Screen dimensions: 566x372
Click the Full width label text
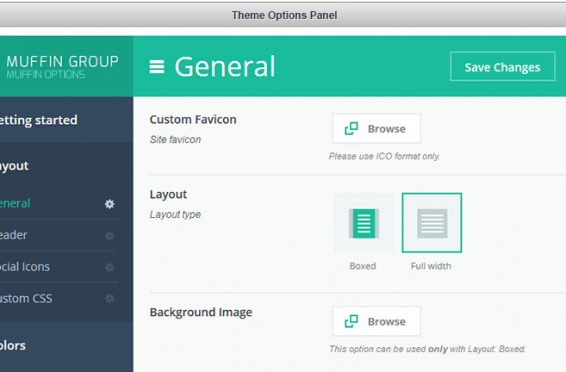431,266
